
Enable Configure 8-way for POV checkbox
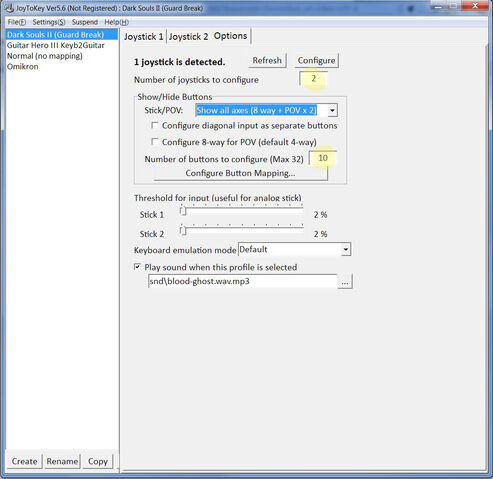point(154,142)
